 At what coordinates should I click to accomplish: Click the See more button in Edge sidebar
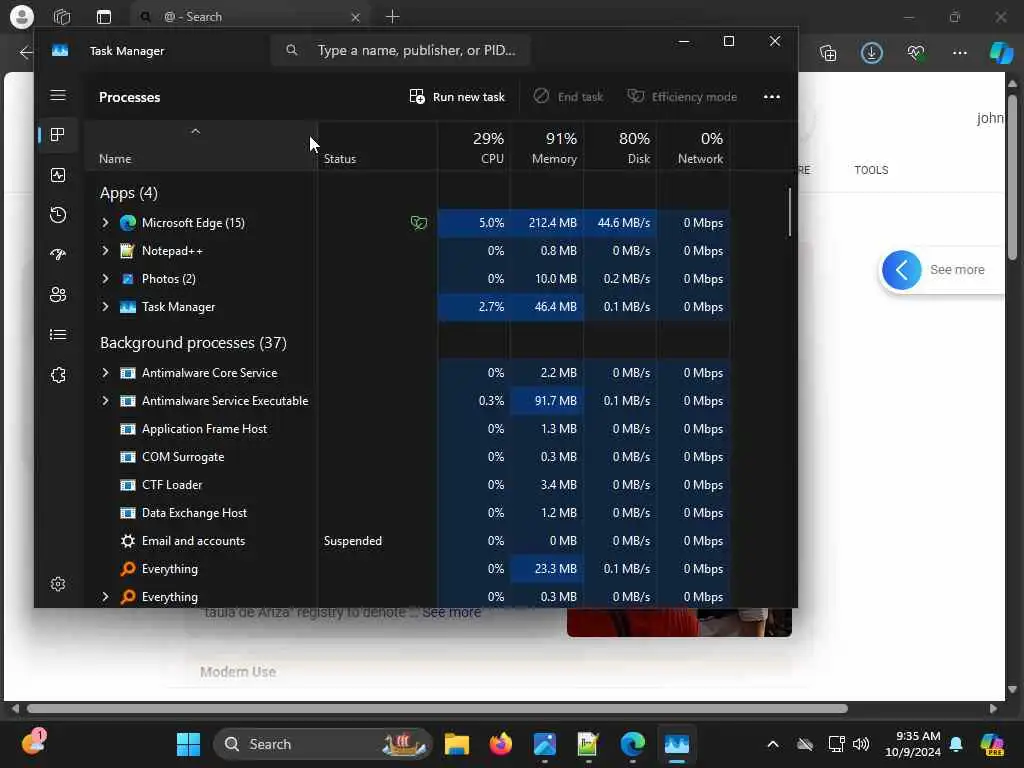pyautogui.click(x=941, y=270)
